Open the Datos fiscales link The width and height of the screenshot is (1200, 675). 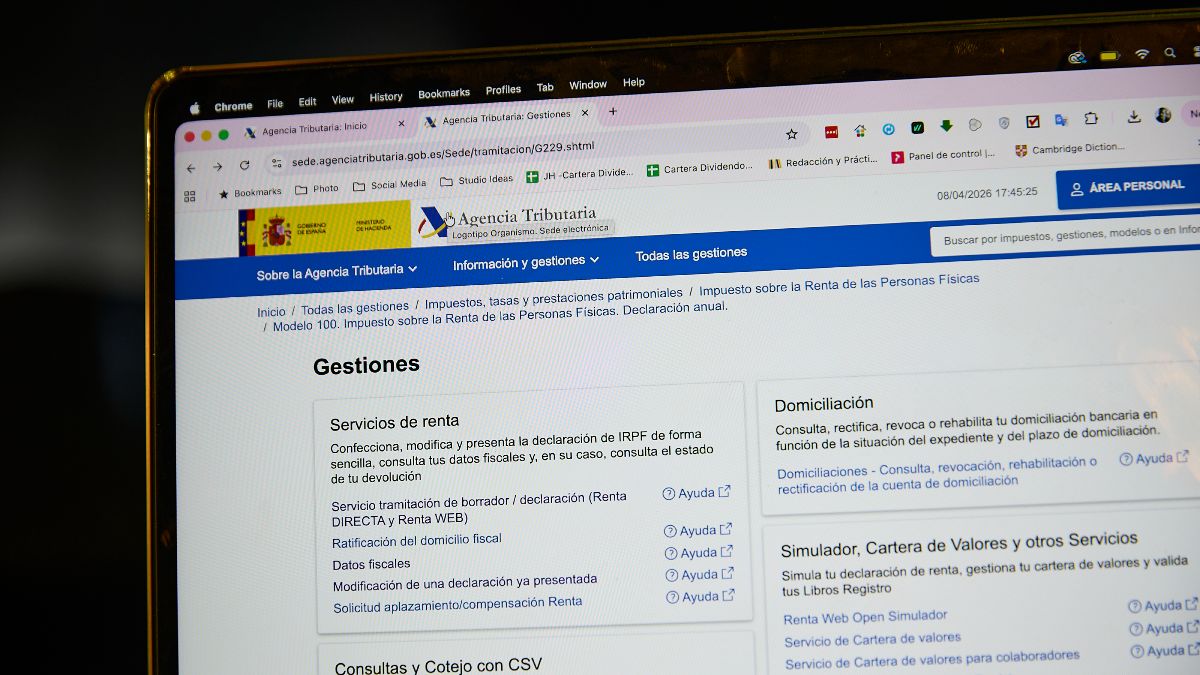tap(371, 564)
